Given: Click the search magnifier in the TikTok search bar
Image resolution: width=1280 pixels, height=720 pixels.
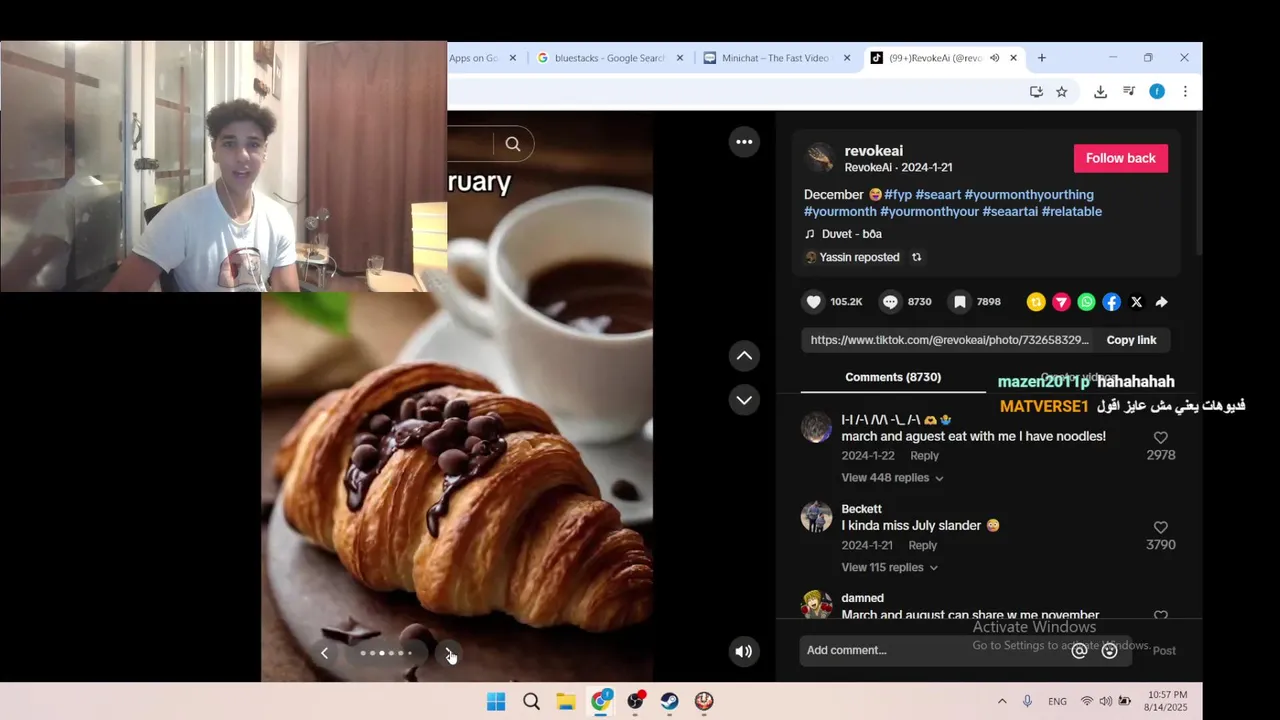Looking at the screenshot, I should click(512, 144).
